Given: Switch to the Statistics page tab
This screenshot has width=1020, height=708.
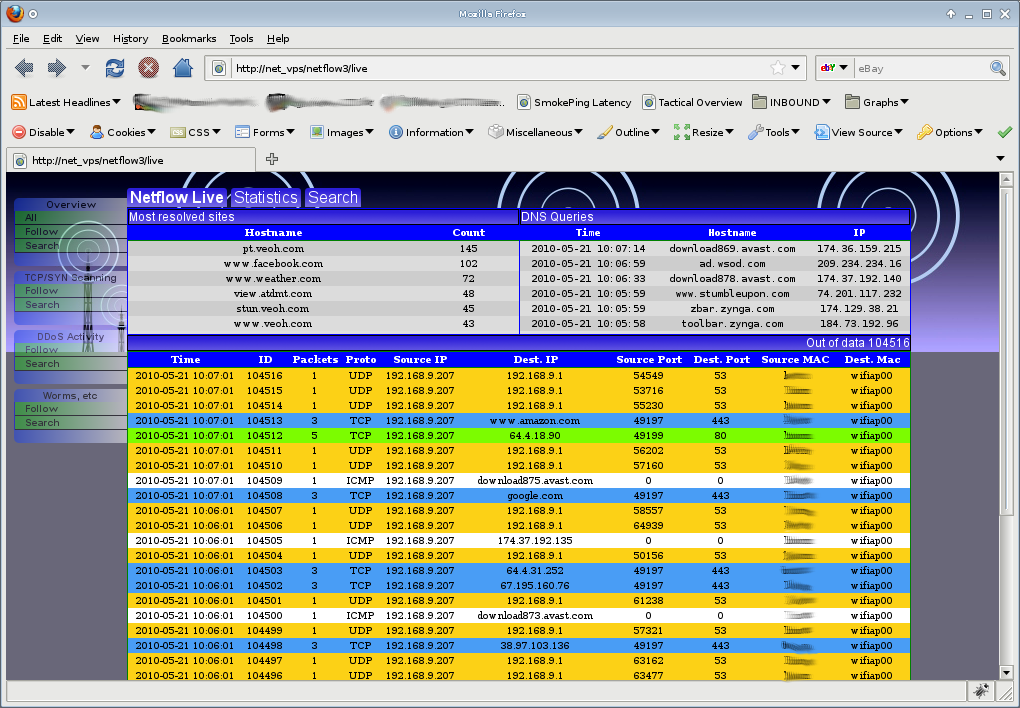Looking at the screenshot, I should coord(265,197).
